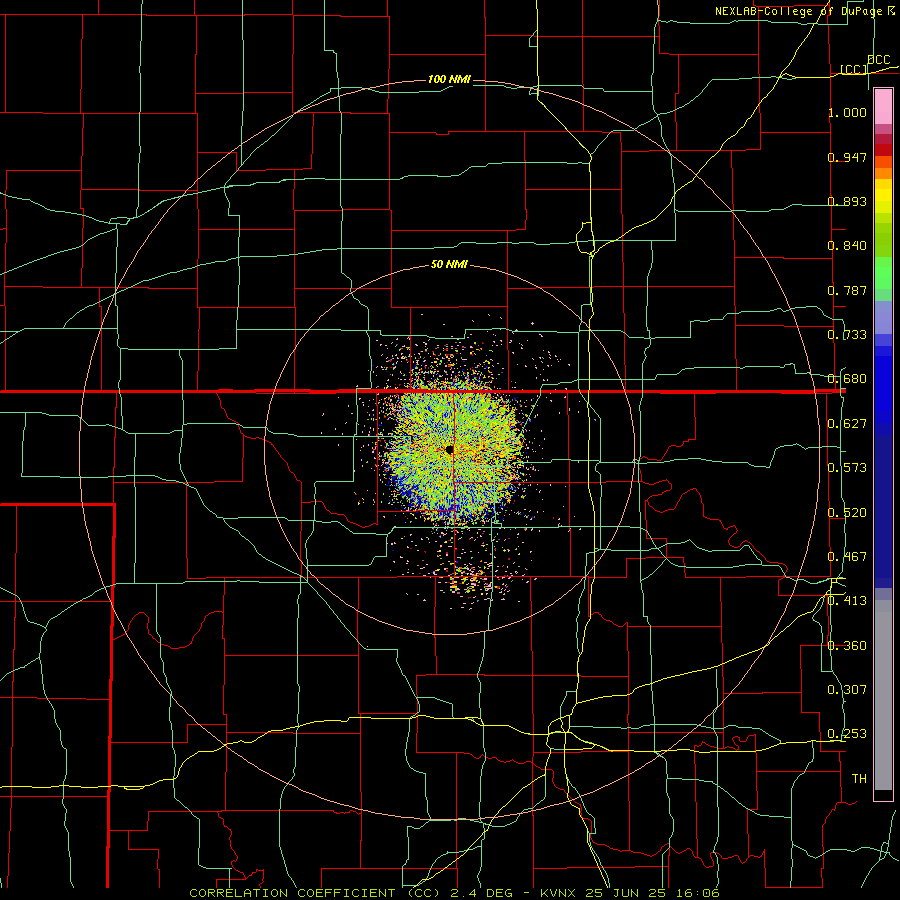Click the Correlation Coefficient caption at the bottom
900x900 pixels.
(x=454, y=893)
